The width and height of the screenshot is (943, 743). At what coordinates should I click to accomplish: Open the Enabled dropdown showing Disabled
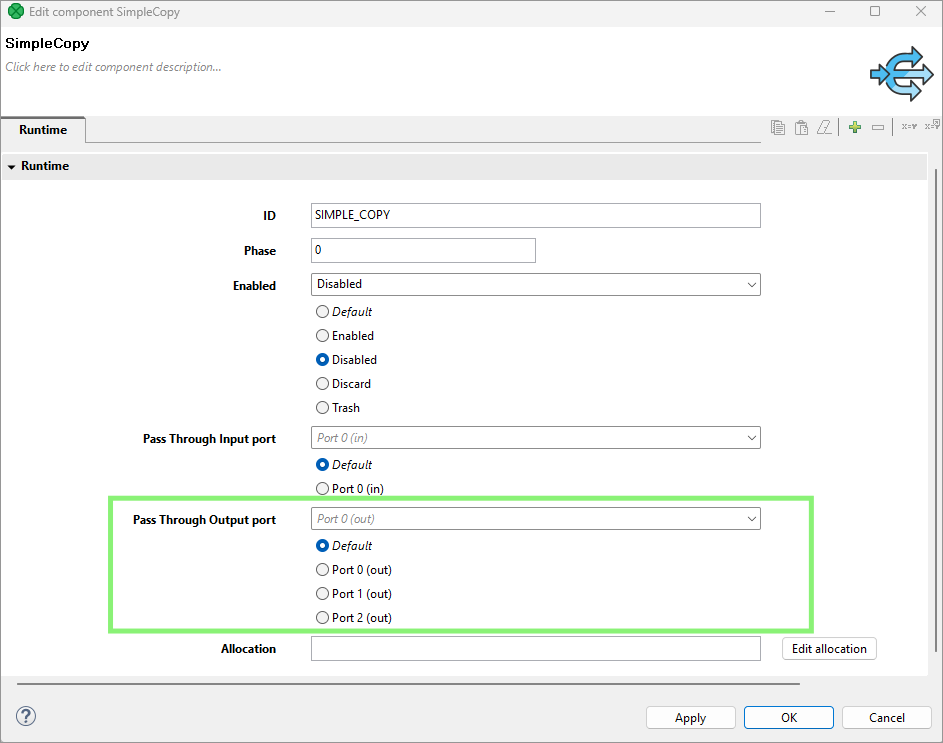(x=536, y=285)
